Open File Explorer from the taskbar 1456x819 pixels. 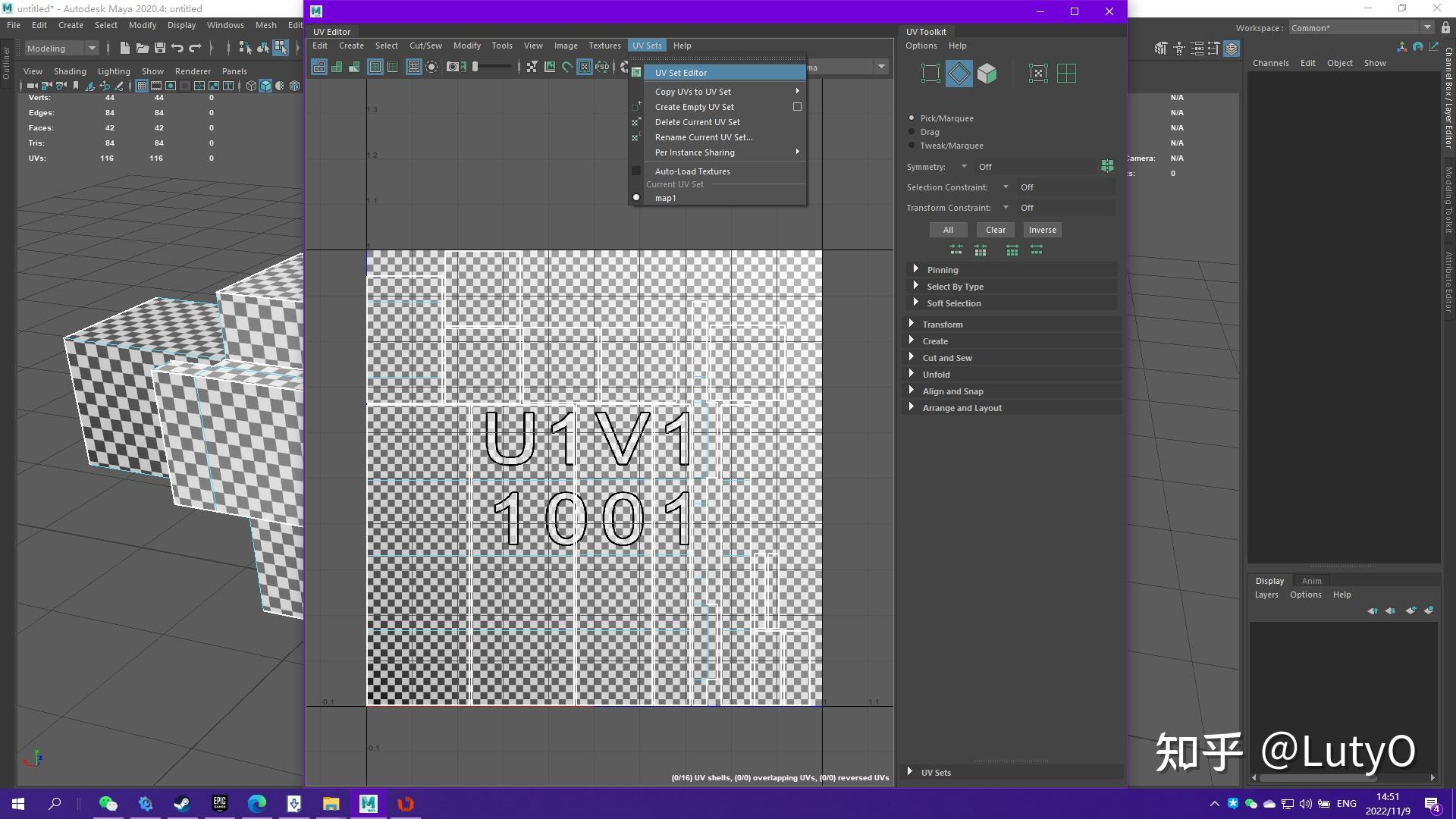pos(331,804)
